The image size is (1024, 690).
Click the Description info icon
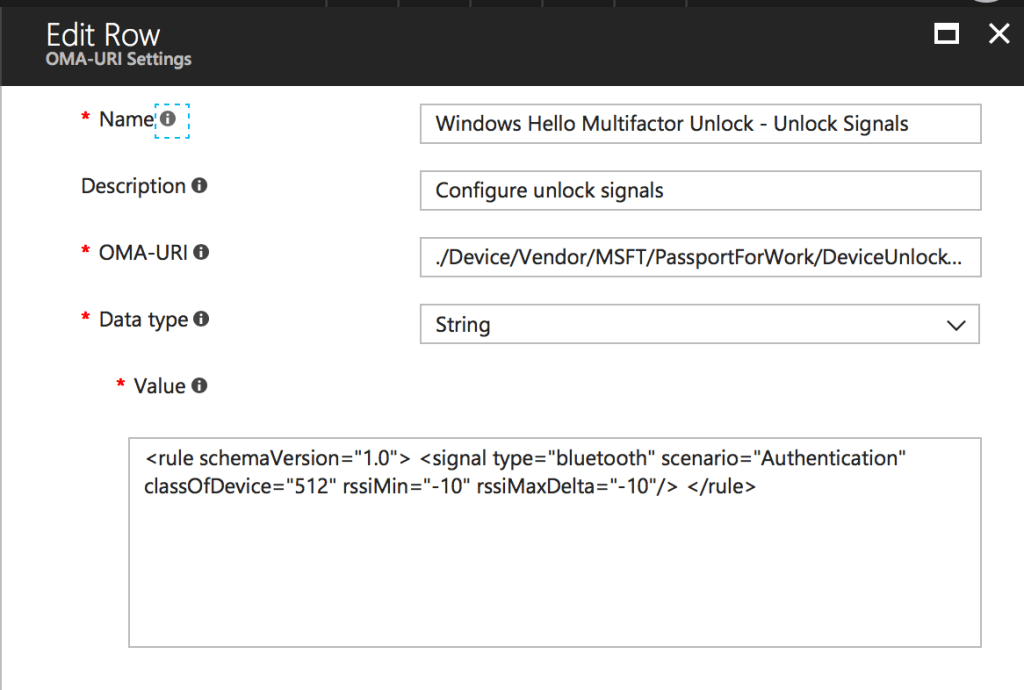[x=199, y=186]
